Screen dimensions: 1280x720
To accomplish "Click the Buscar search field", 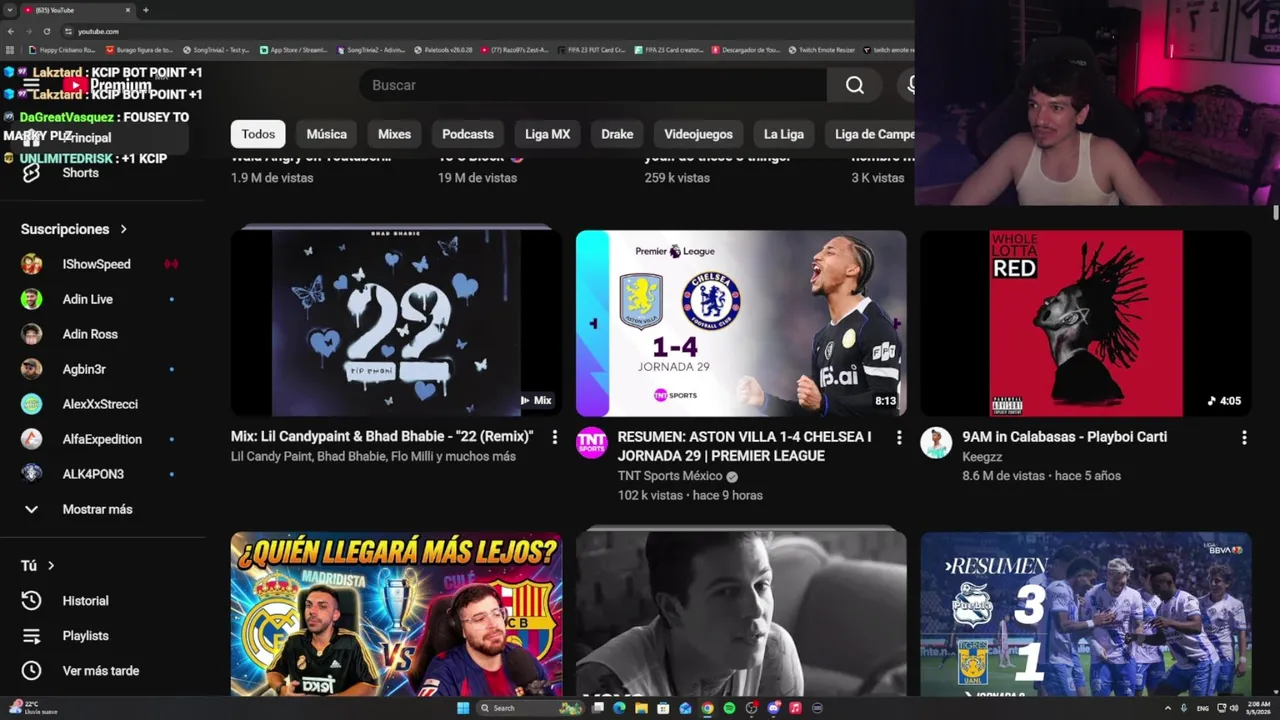I will coord(593,85).
